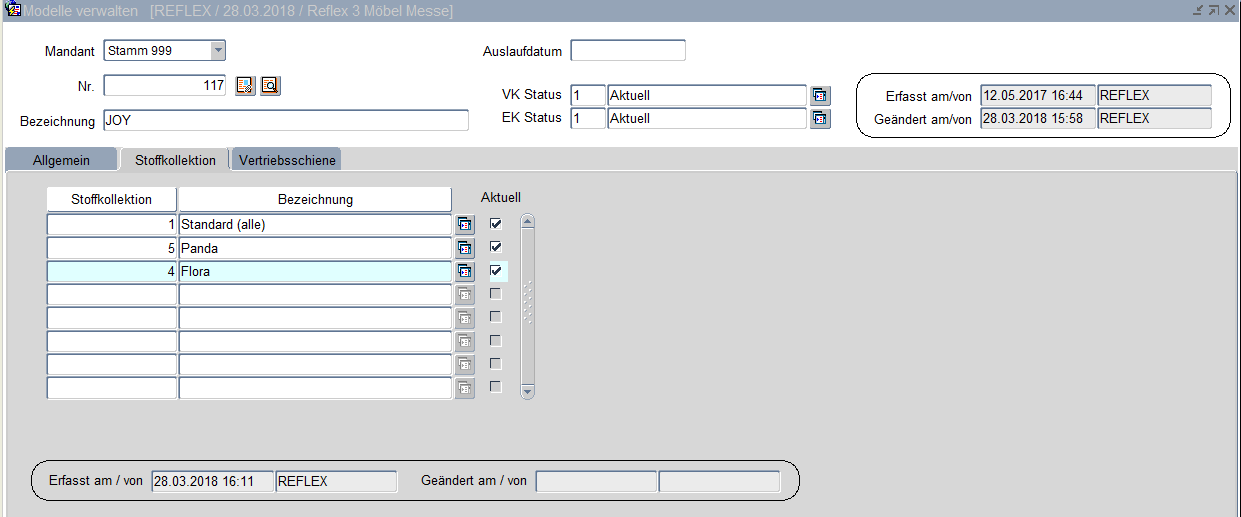Uncheck Aktuell for Standard (alle)
The height and width of the screenshot is (517, 1241).
496,224
